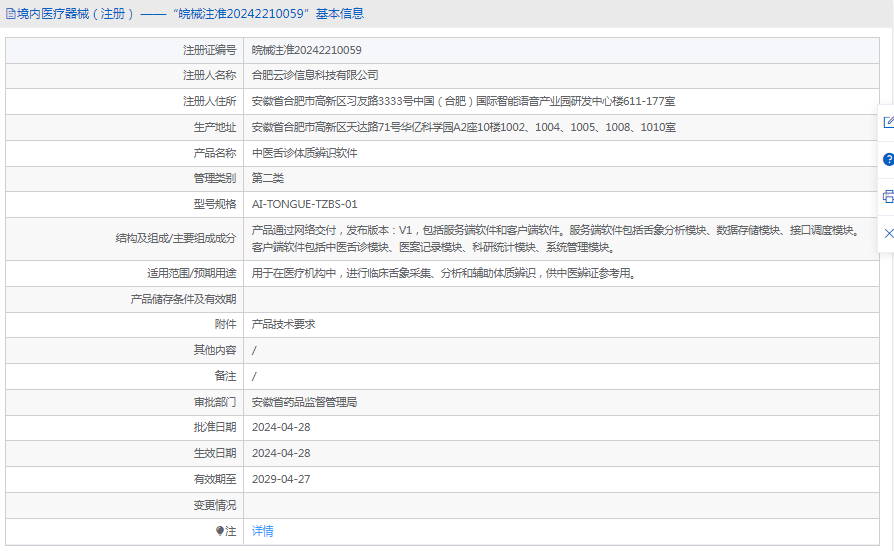Image resolution: width=894 pixels, height=551 pixels.
Task: Click the 变更情况 label
Action: [214, 505]
